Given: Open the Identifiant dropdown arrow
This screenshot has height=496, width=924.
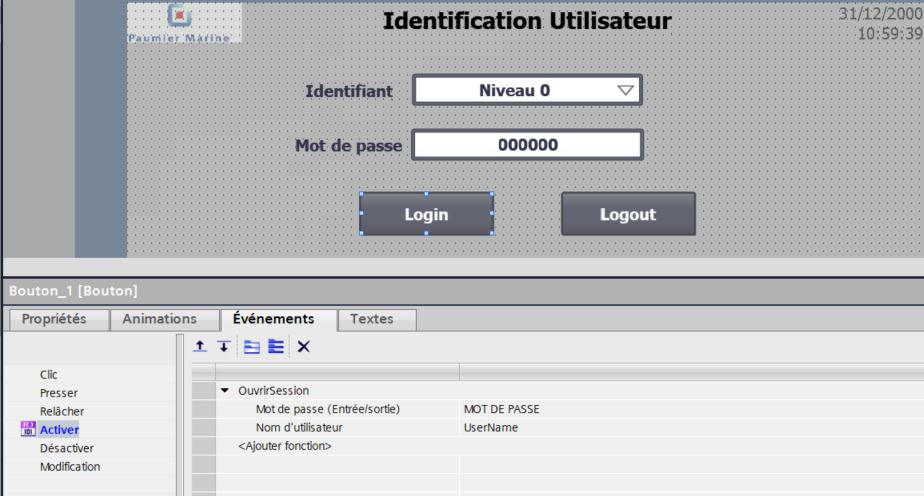Looking at the screenshot, I should tap(625, 90).
